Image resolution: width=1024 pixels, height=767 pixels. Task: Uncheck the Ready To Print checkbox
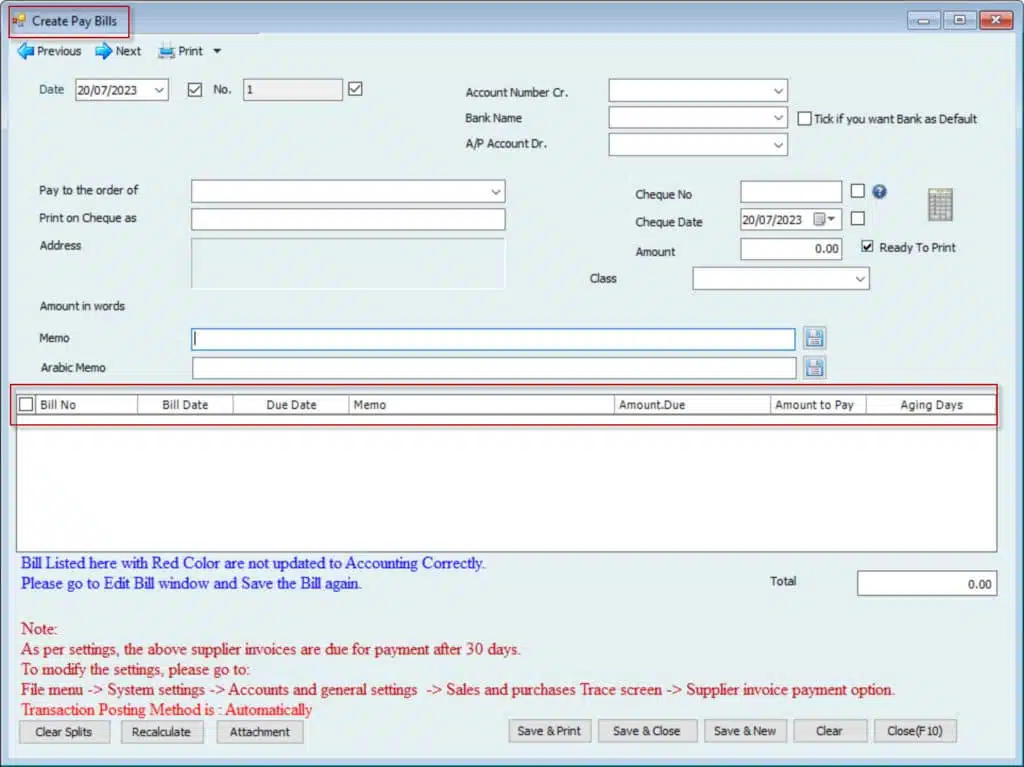(867, 246)
